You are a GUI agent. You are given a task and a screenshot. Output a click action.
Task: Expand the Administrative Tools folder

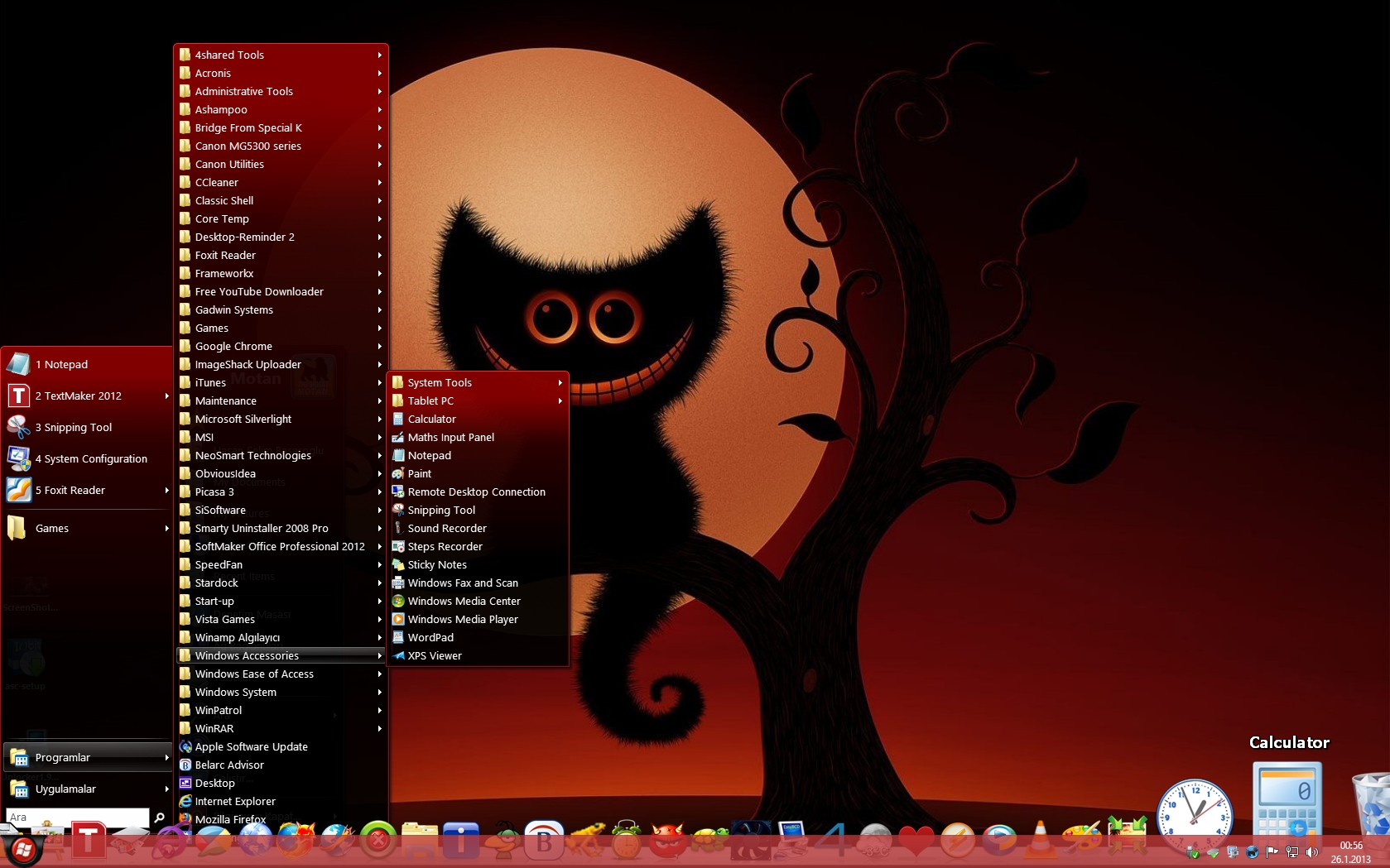pos(281,91)
